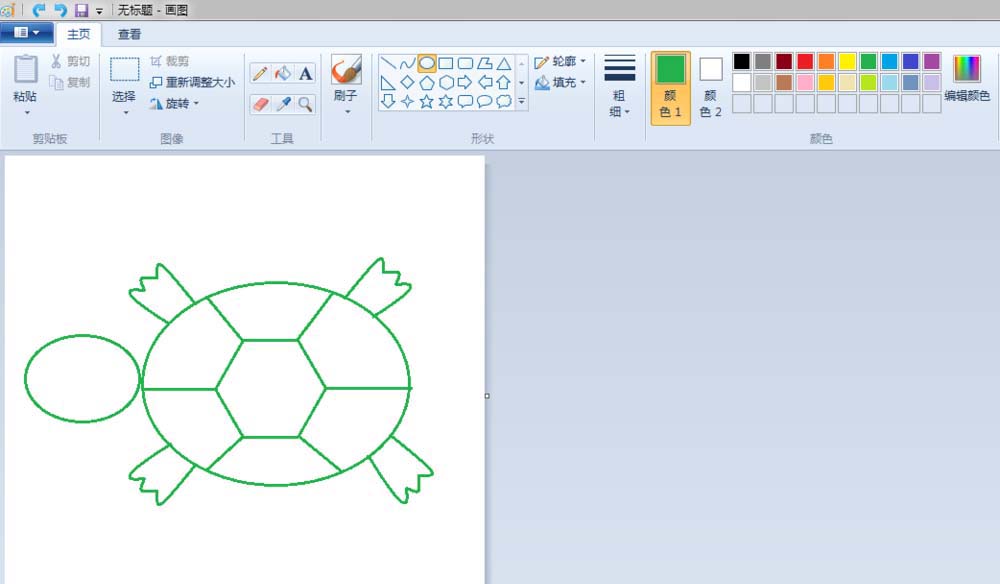Screen dimensions: 1000x584
Task: Open the Paint file menu button
Action: 26,33
